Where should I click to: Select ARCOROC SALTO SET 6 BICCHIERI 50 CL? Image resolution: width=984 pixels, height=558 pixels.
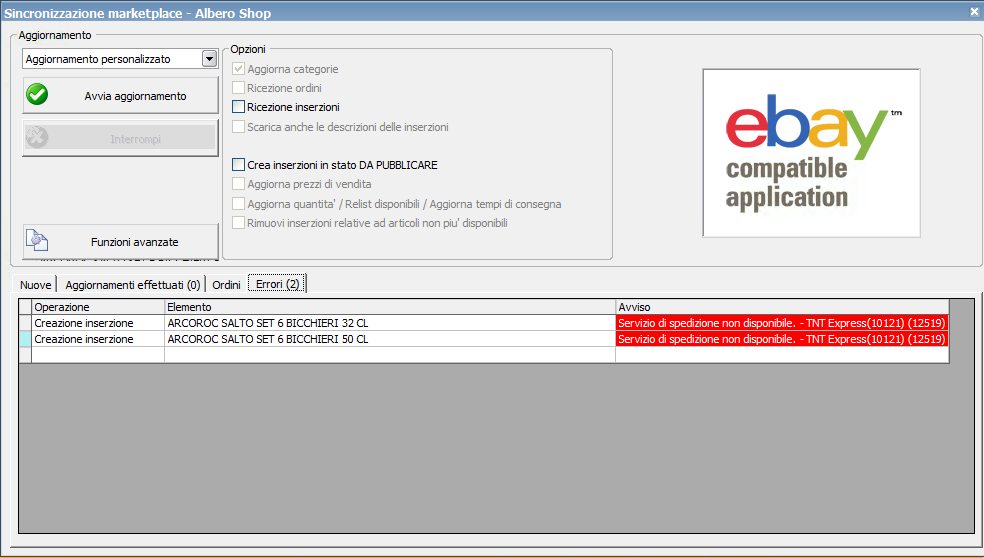(390, 339)
